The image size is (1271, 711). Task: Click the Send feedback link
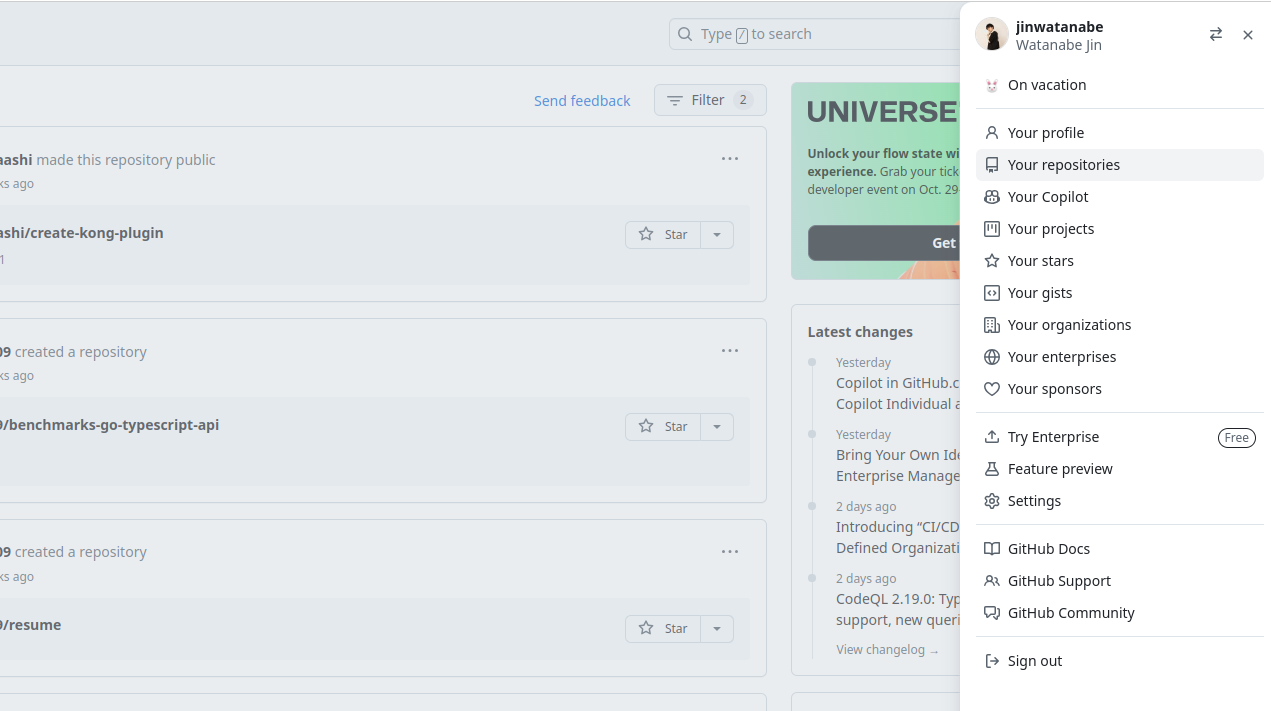coord(582,101)
